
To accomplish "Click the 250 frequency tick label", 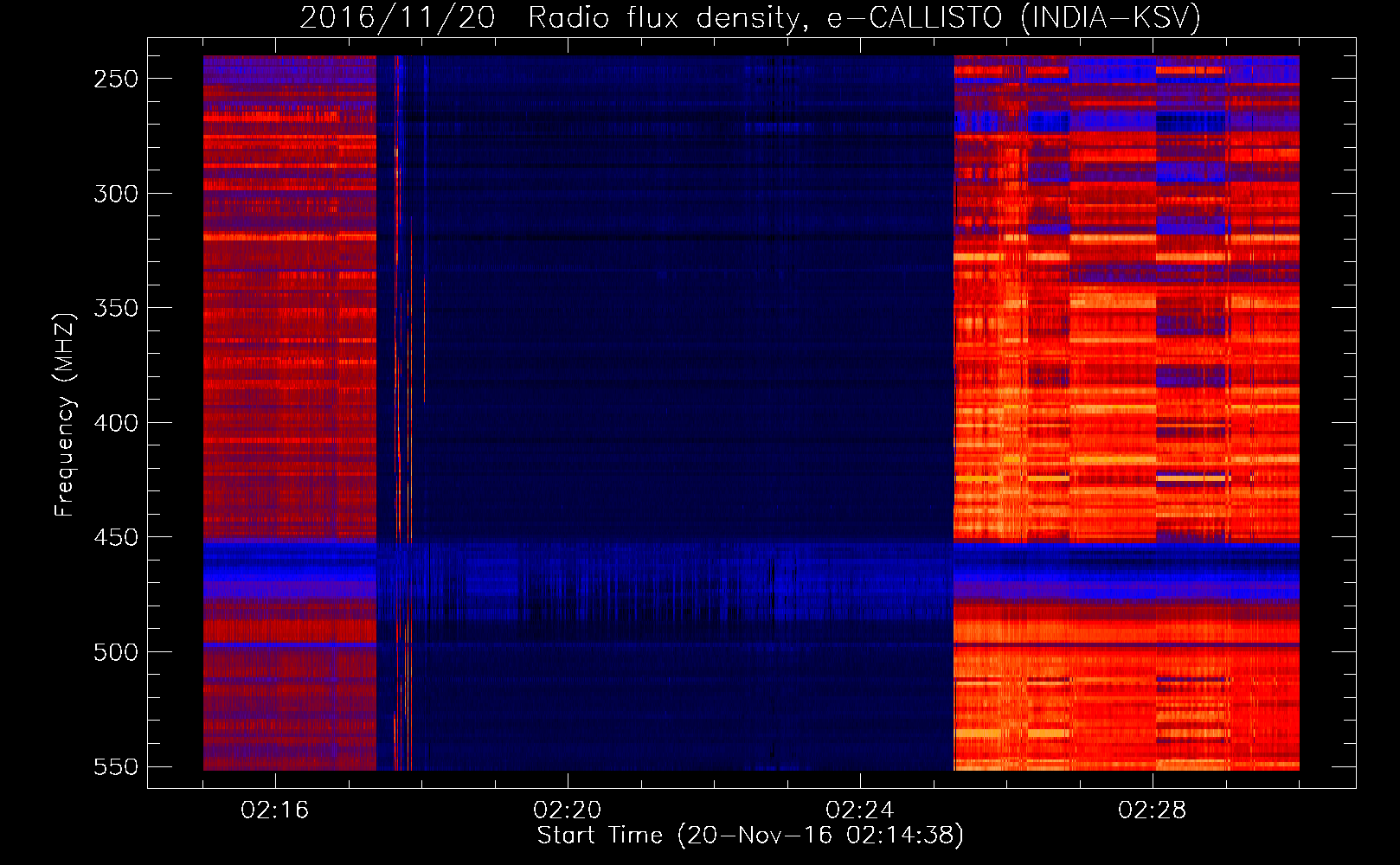I will [116, 79].
